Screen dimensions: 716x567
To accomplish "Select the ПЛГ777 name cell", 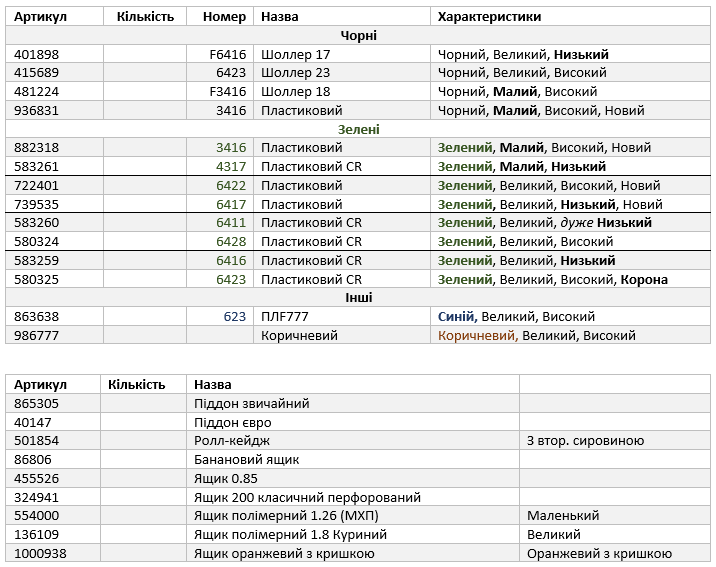I will click(x=342, y=316).
